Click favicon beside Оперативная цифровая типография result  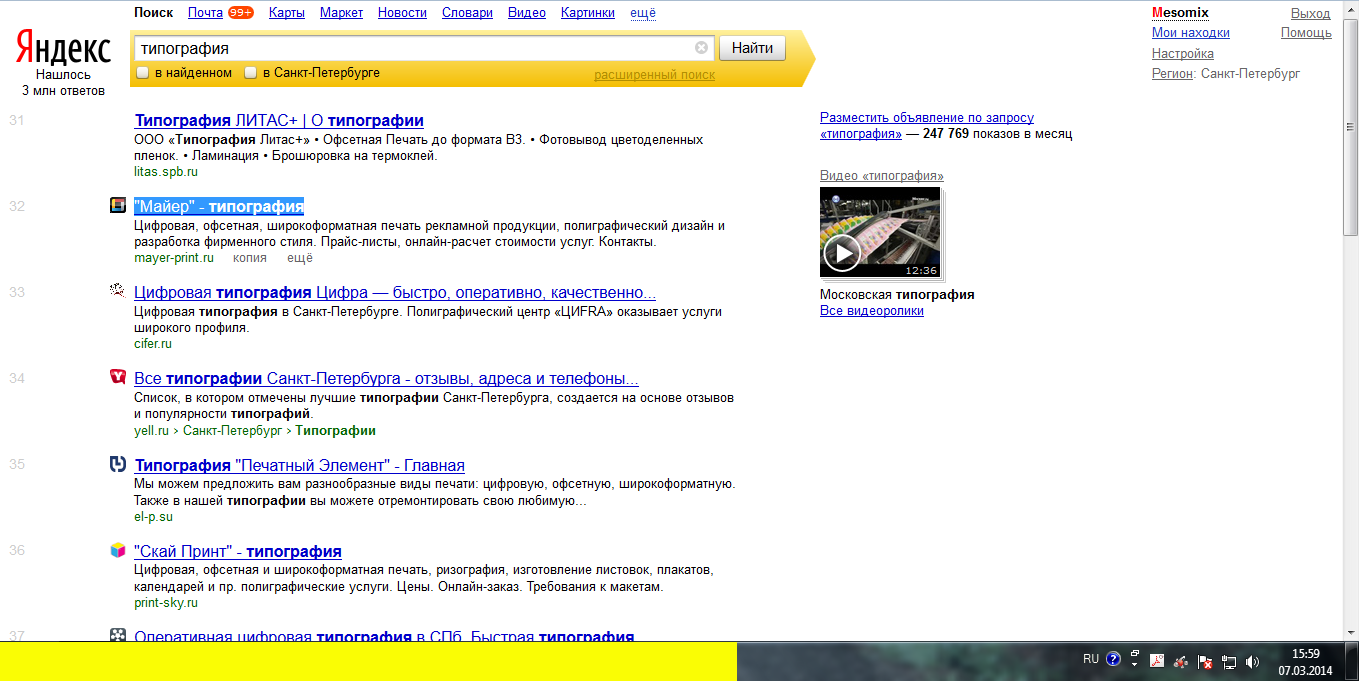click(118, 634)
